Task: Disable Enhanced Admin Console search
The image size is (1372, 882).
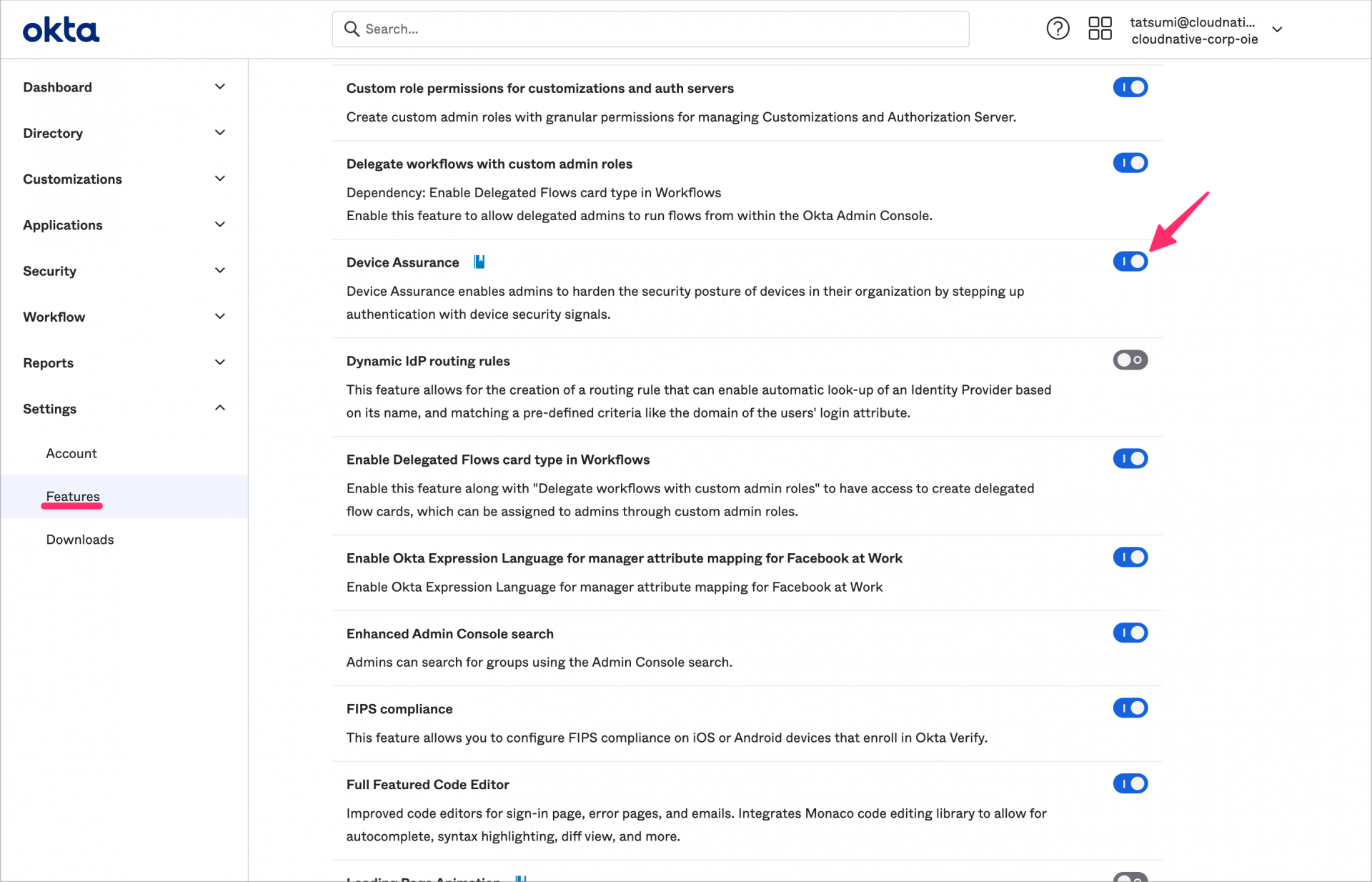Action: (1130, 633)
